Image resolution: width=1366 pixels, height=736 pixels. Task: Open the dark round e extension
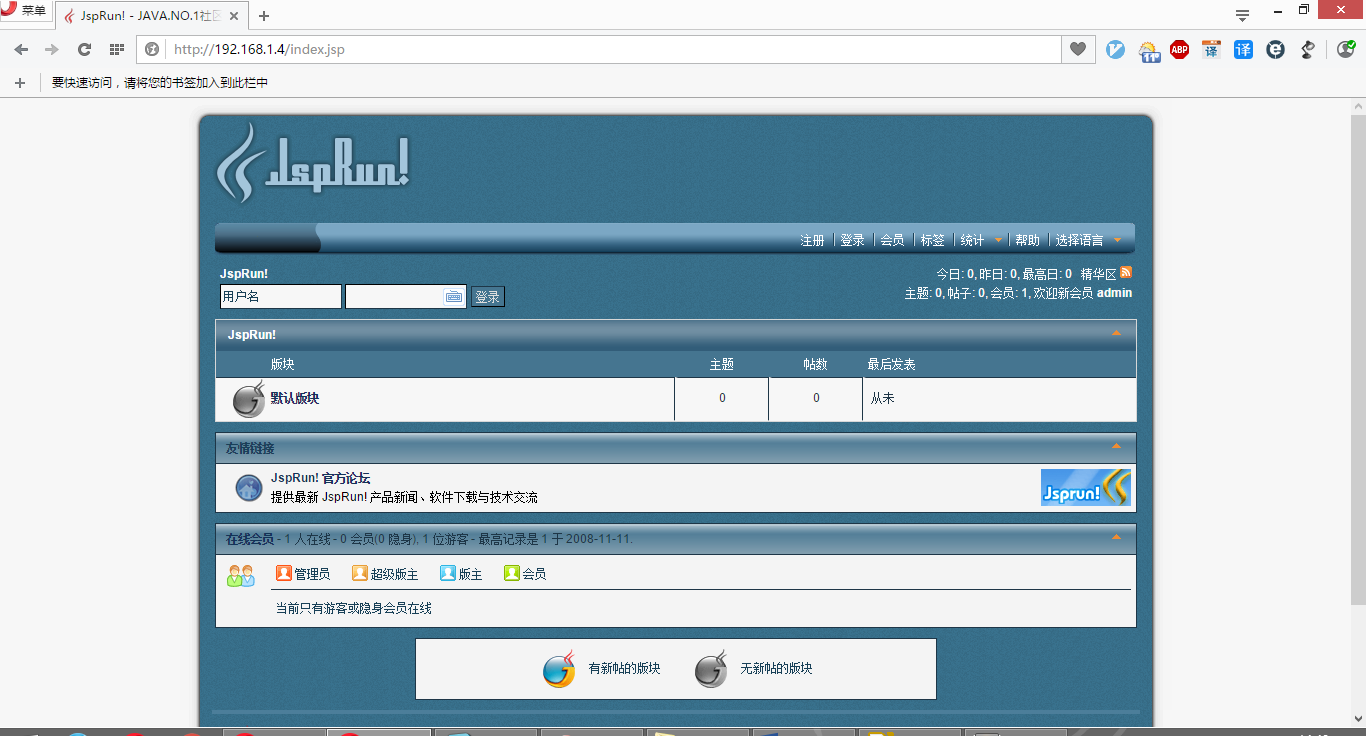pyautogui.click(x=1275, y=49)
